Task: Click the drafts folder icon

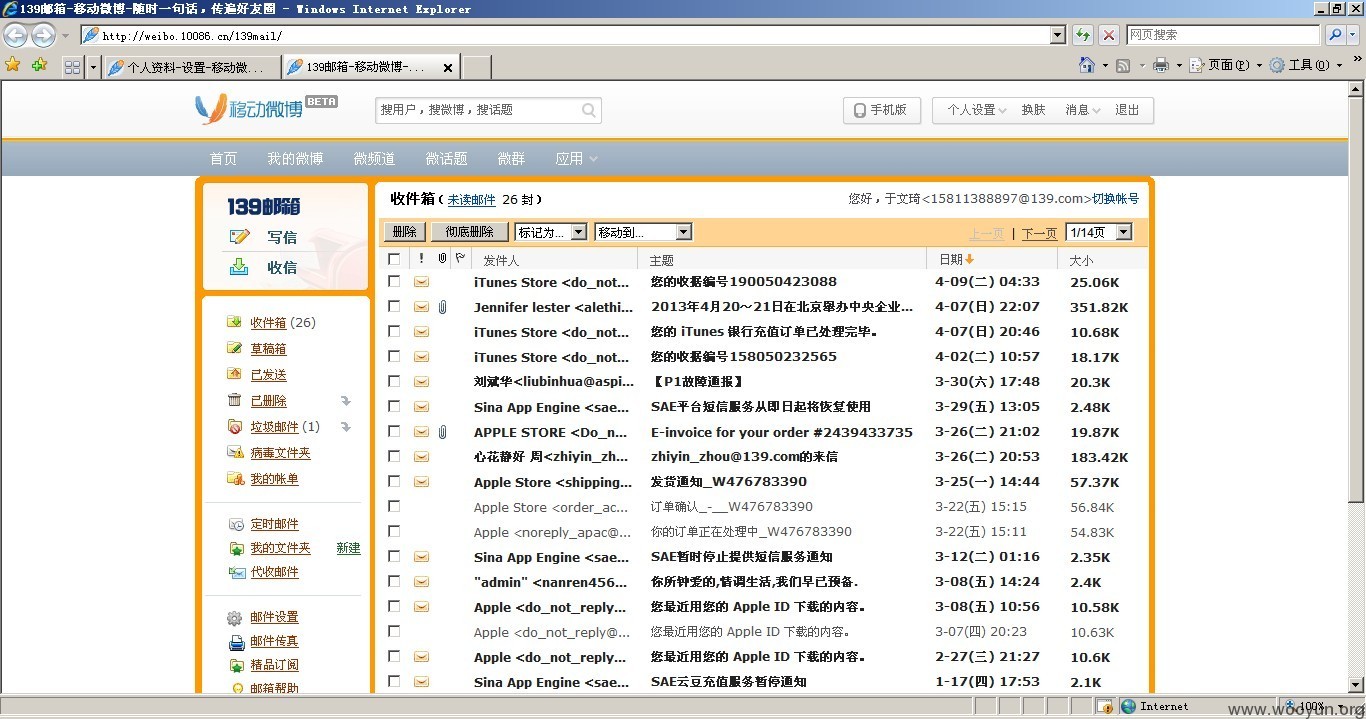Action: click(234, 348)
